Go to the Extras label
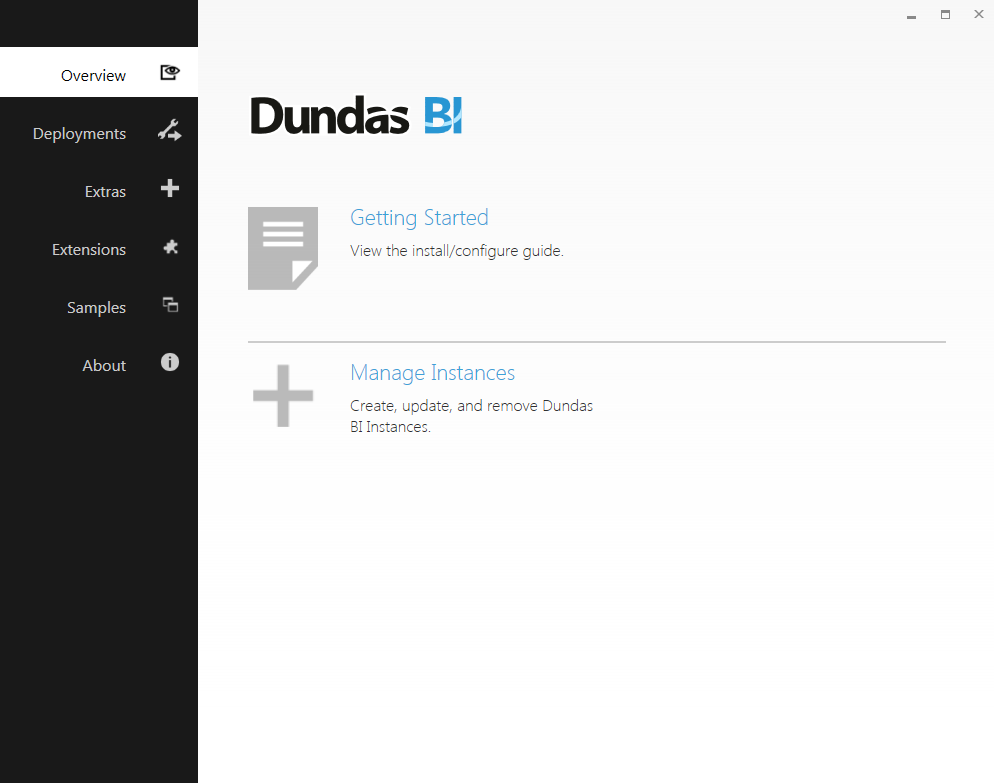This screenshot has height=783, width=994. (x=105, y=191)
